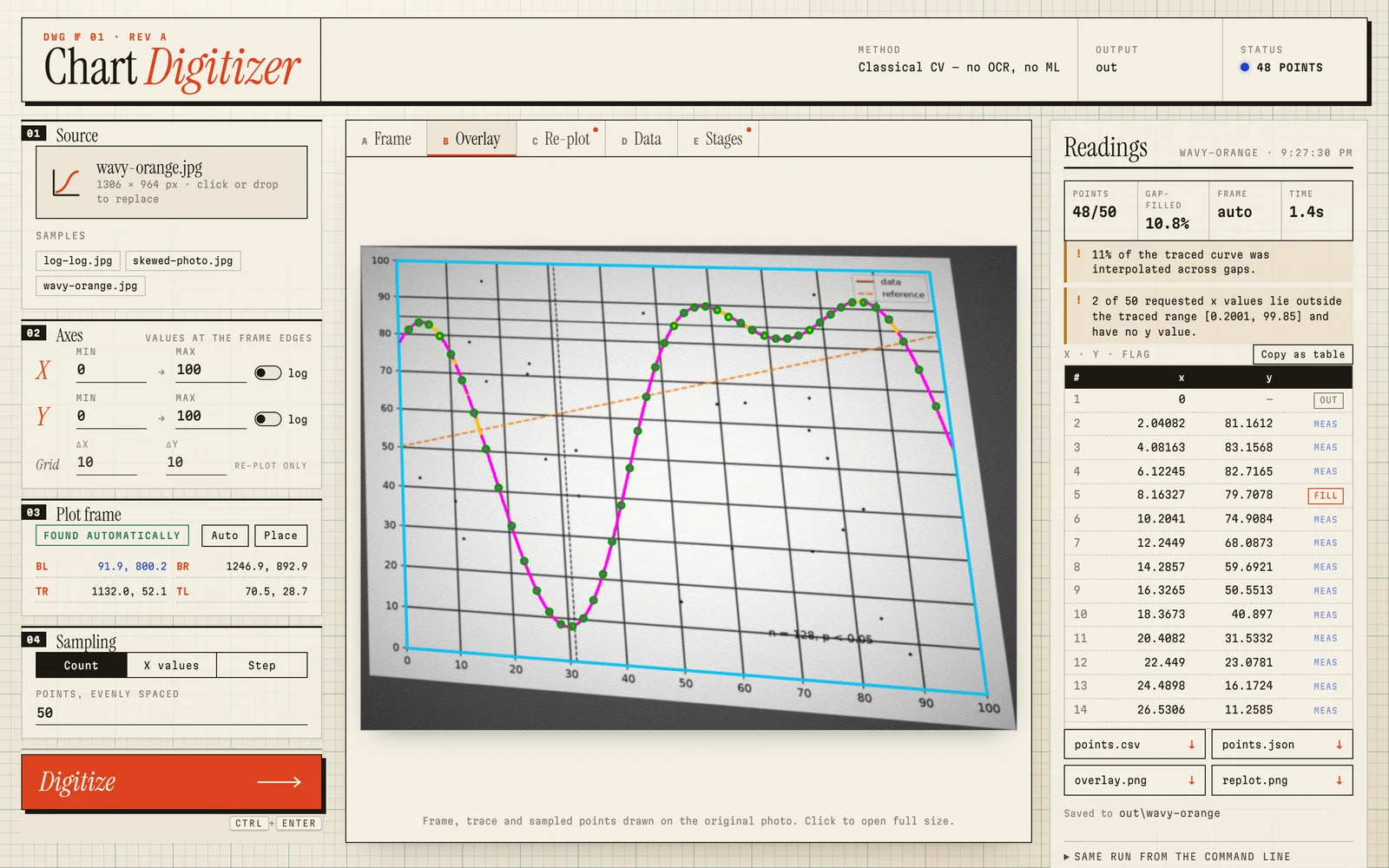Click the points evenly spaced count field
Screen dimensions: 1389x868
172,713
